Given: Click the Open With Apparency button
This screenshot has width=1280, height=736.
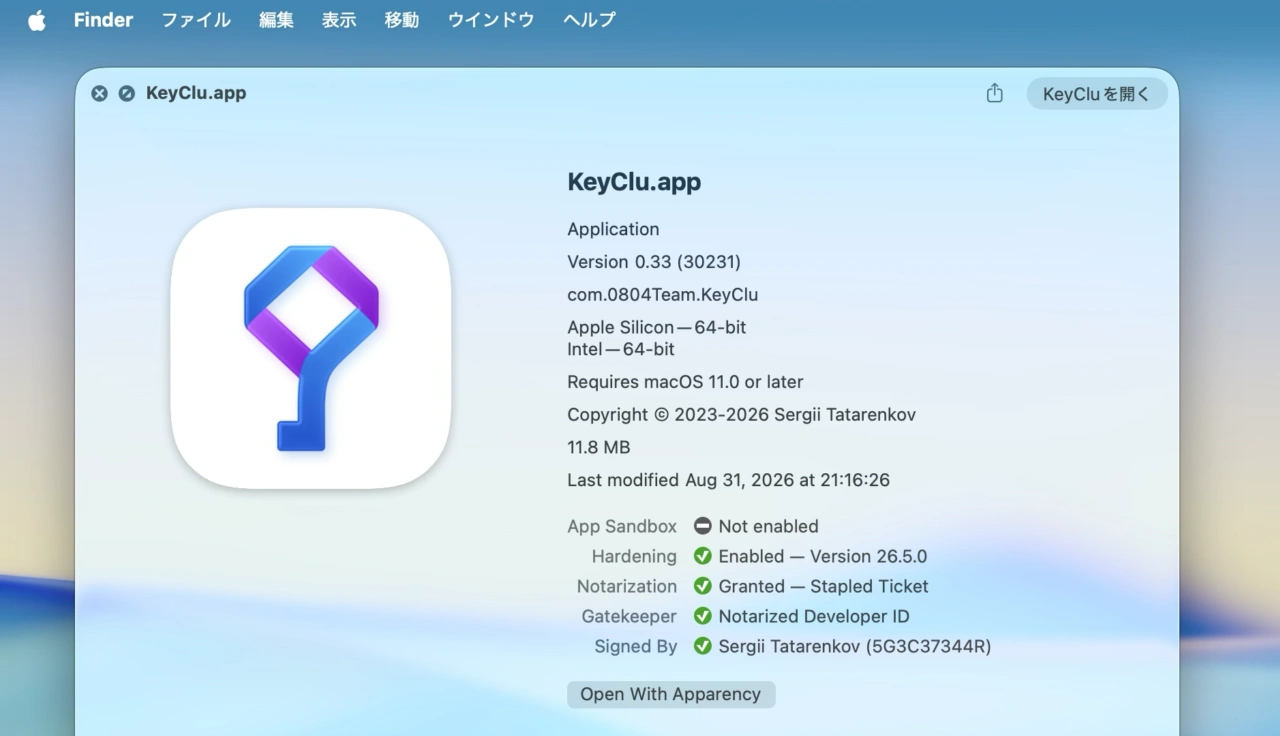Looking at the screenshot, I should [671, 694].
